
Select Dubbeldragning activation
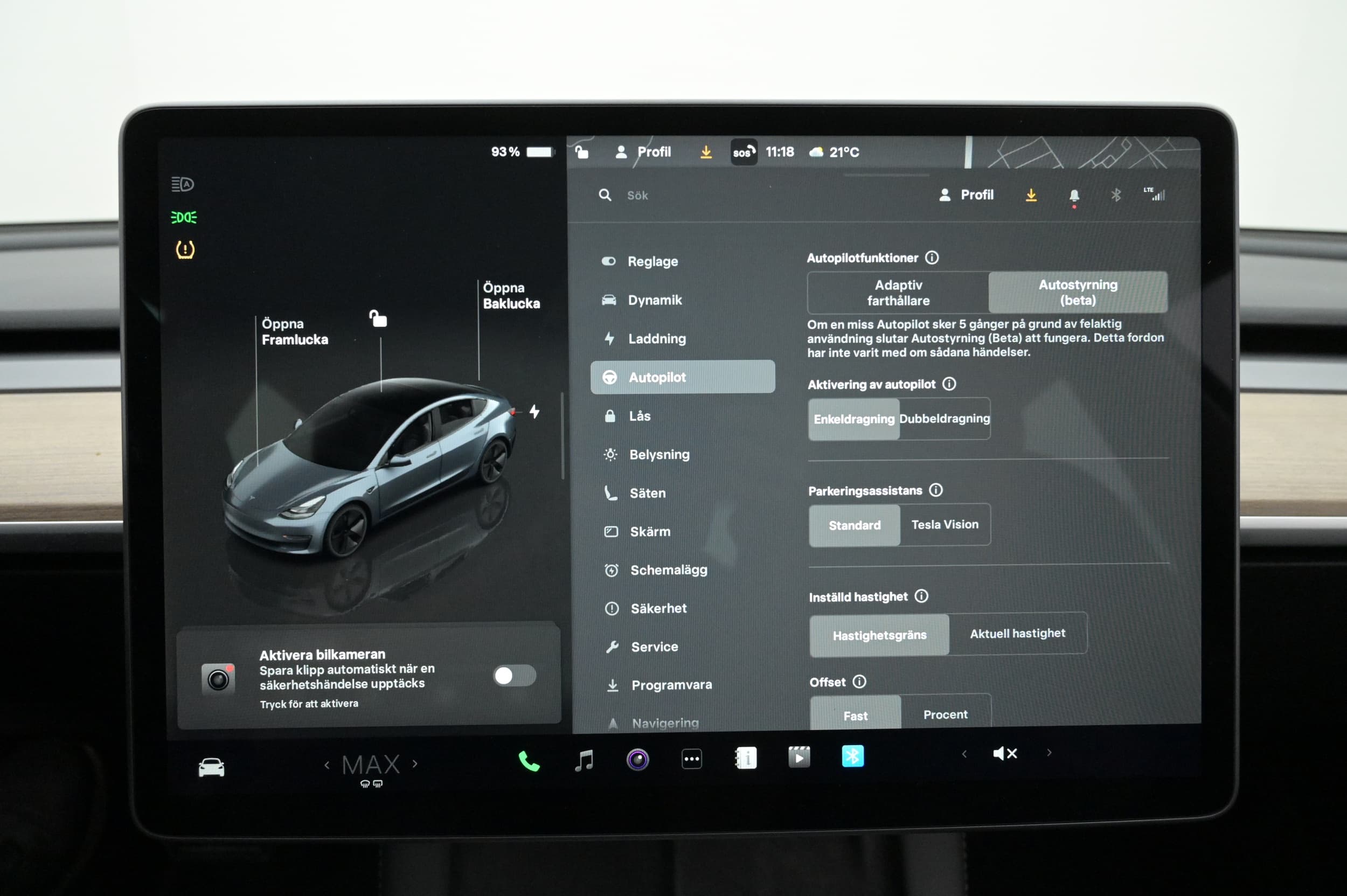pos(945,418)
